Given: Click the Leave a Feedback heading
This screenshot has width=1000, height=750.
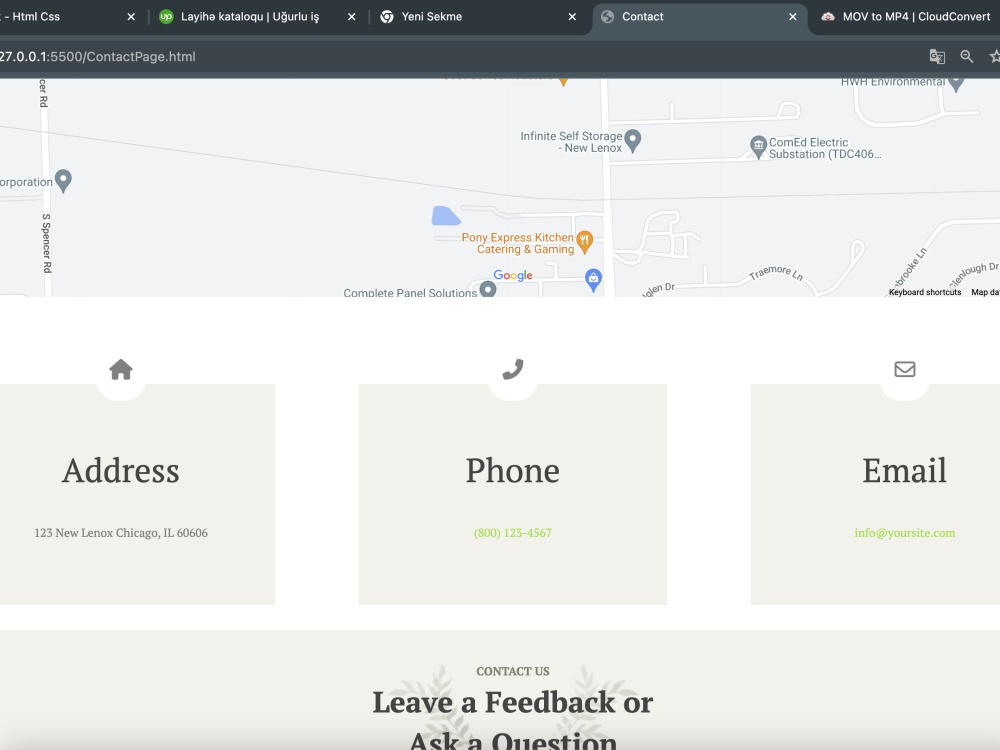Looking at the screenshot, I should 513,721.
